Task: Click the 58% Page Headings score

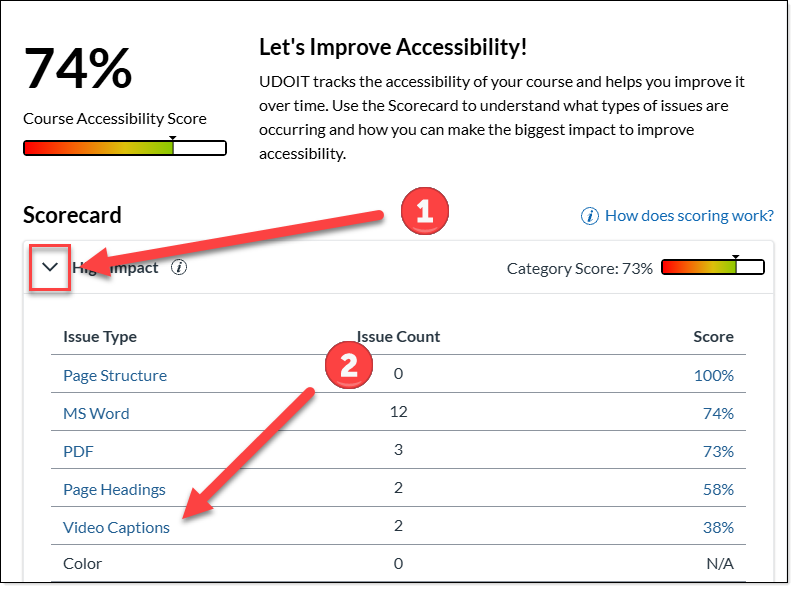Action: click(x=718, y=489)
